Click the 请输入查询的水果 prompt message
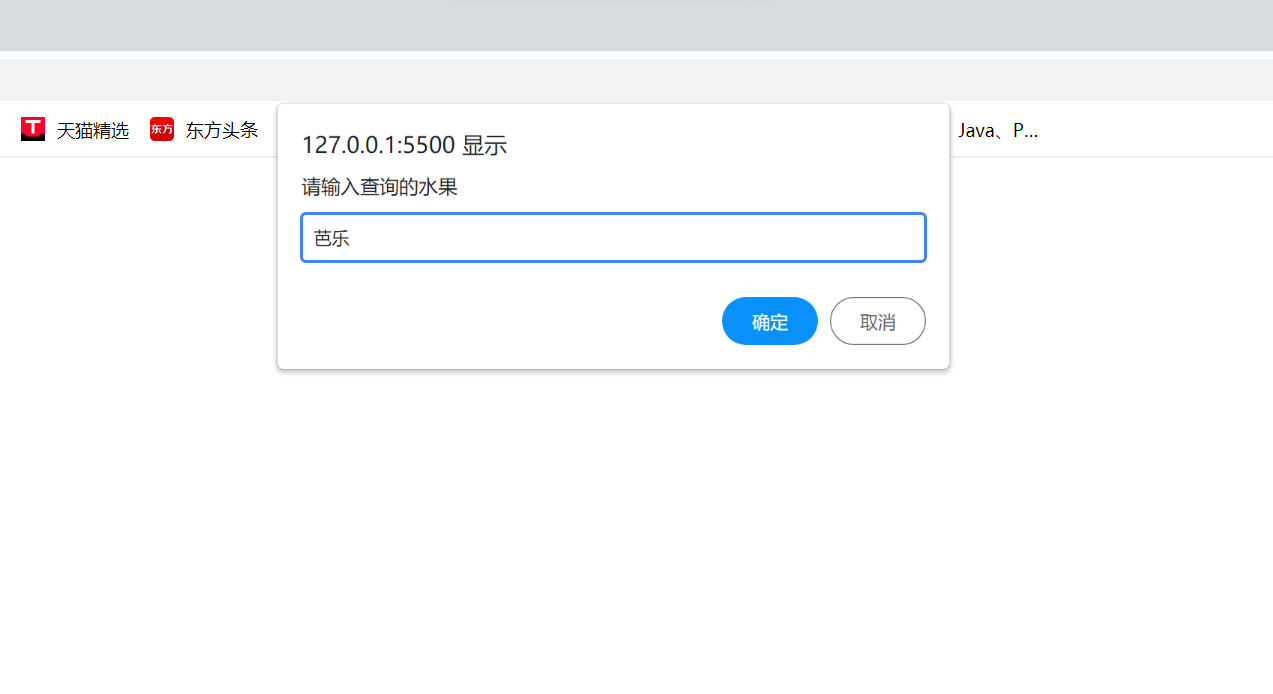Image resolution: width=1273 pixels, height=694 pixels. tap(379, 187)
